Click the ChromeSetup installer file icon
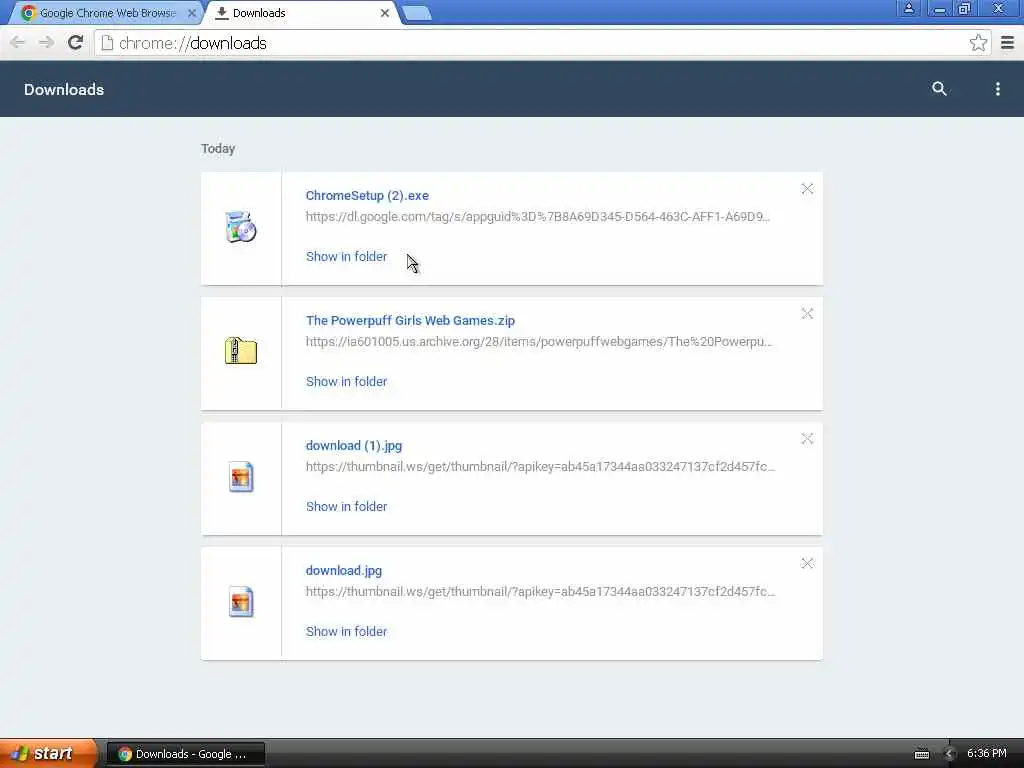Screen dimensions: 1024x768 (241, 227)
